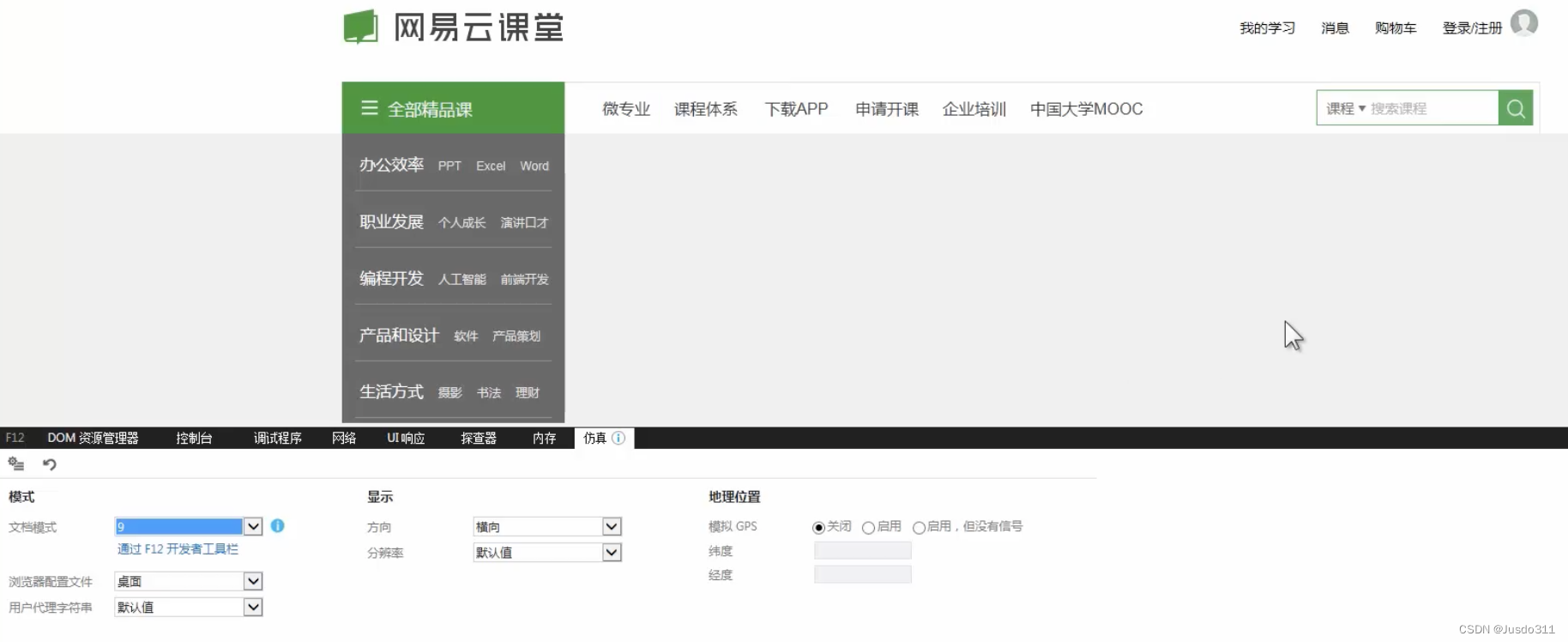Open the 用户代理字符串 dropdown
This screenshot has height=642, width=1568.
point(188,607)
